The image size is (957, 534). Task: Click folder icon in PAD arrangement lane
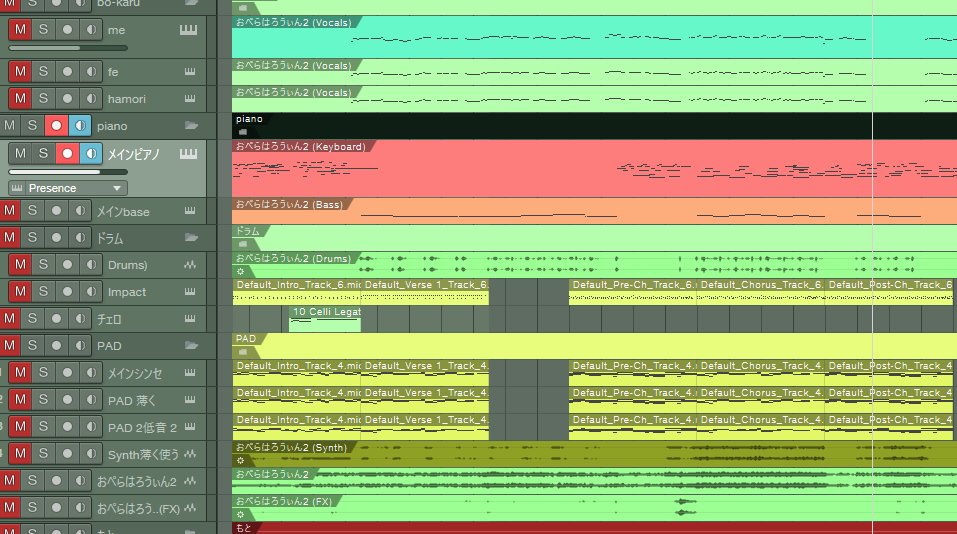[x=243, y=352]
